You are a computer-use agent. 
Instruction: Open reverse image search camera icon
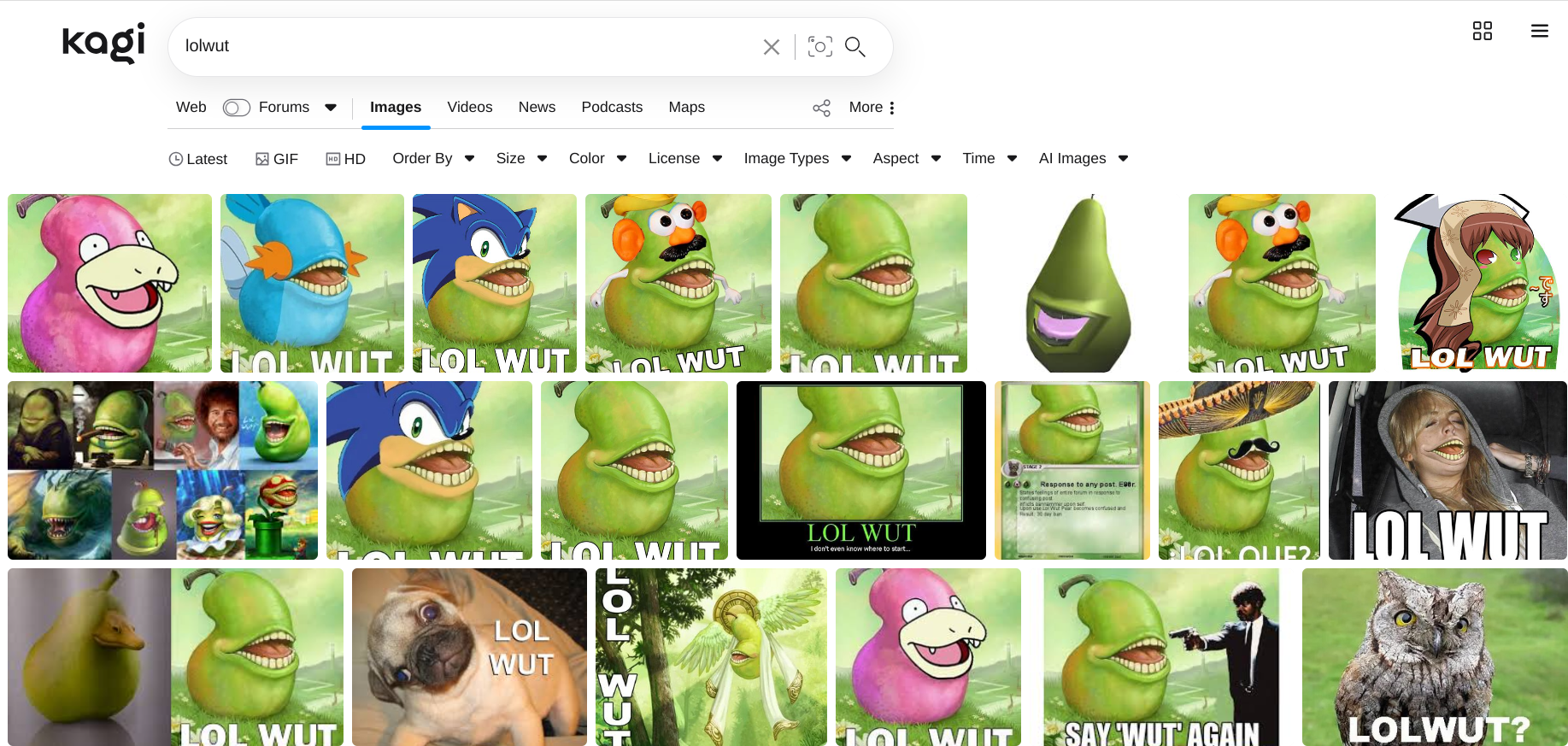[x=820, y=46]
